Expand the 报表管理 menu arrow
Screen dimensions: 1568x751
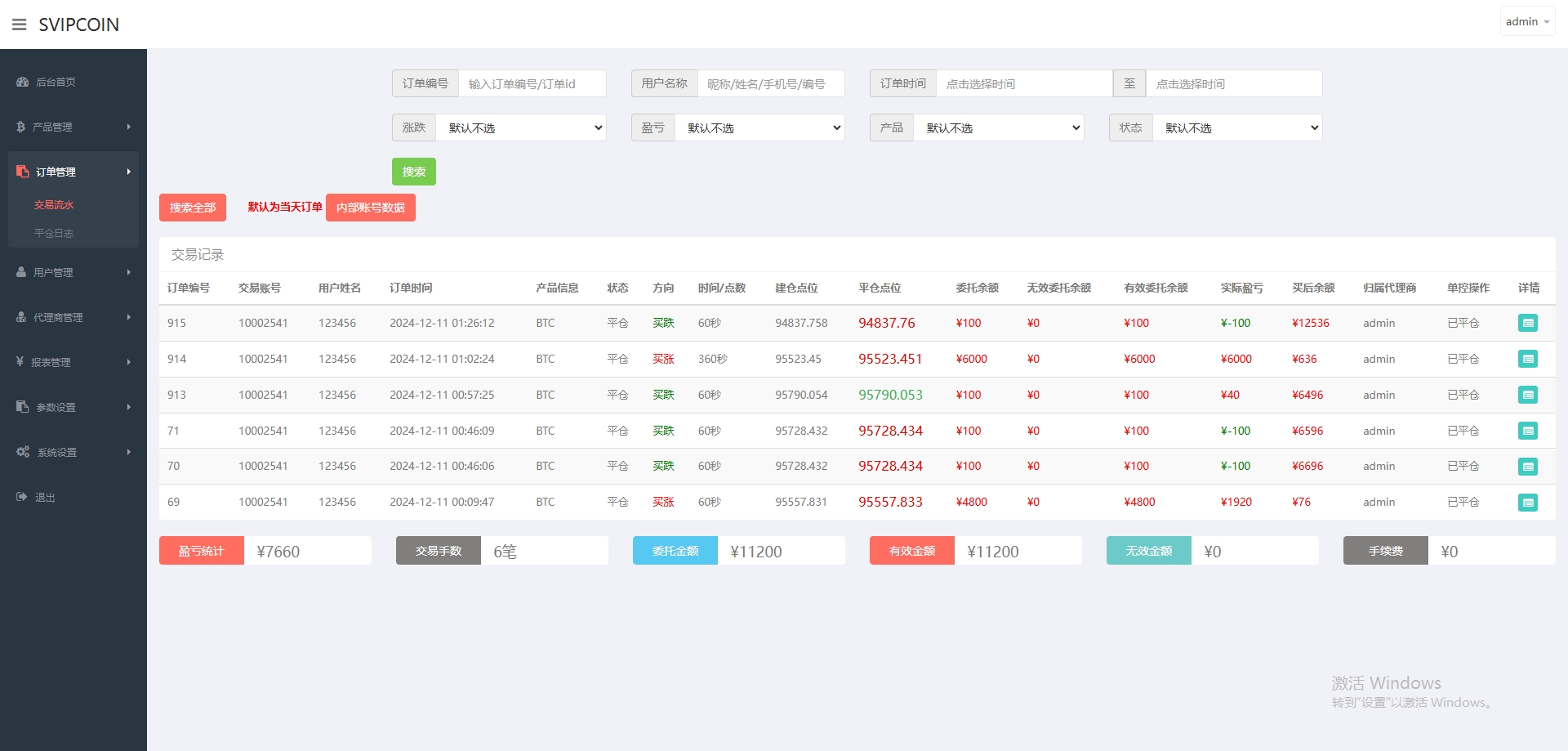pos(128,362)
